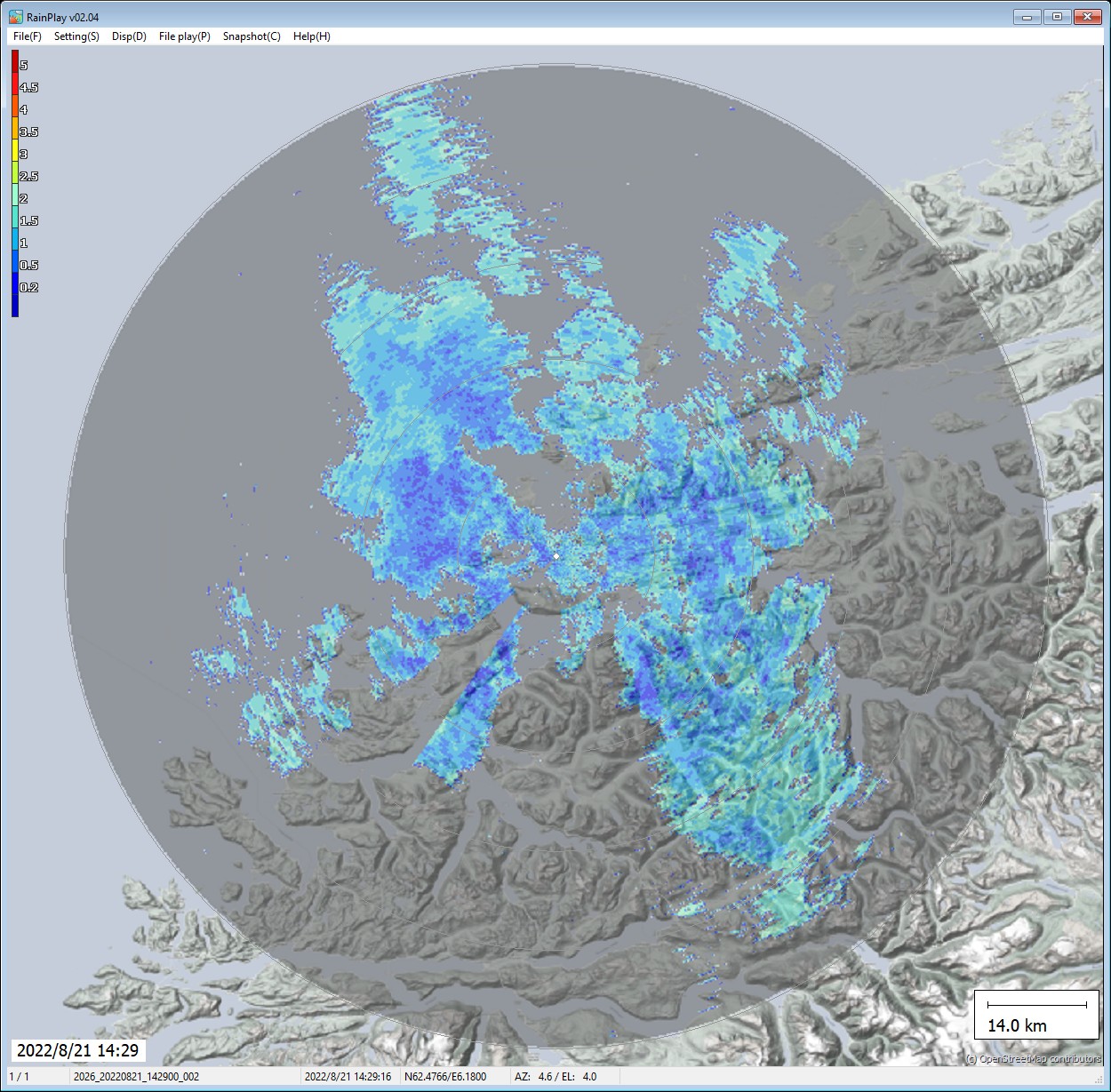The height and width of the screenshot is (1092, 1111).
Task: Click the minimize window button
Action: pyautogui.click(x=1027, y=15)
